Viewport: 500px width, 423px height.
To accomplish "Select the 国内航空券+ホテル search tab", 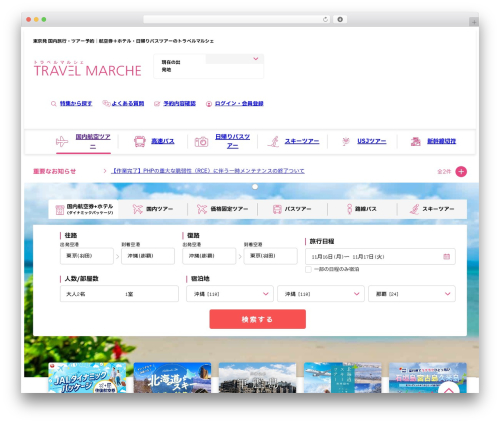I will click(x=83, y=209).
